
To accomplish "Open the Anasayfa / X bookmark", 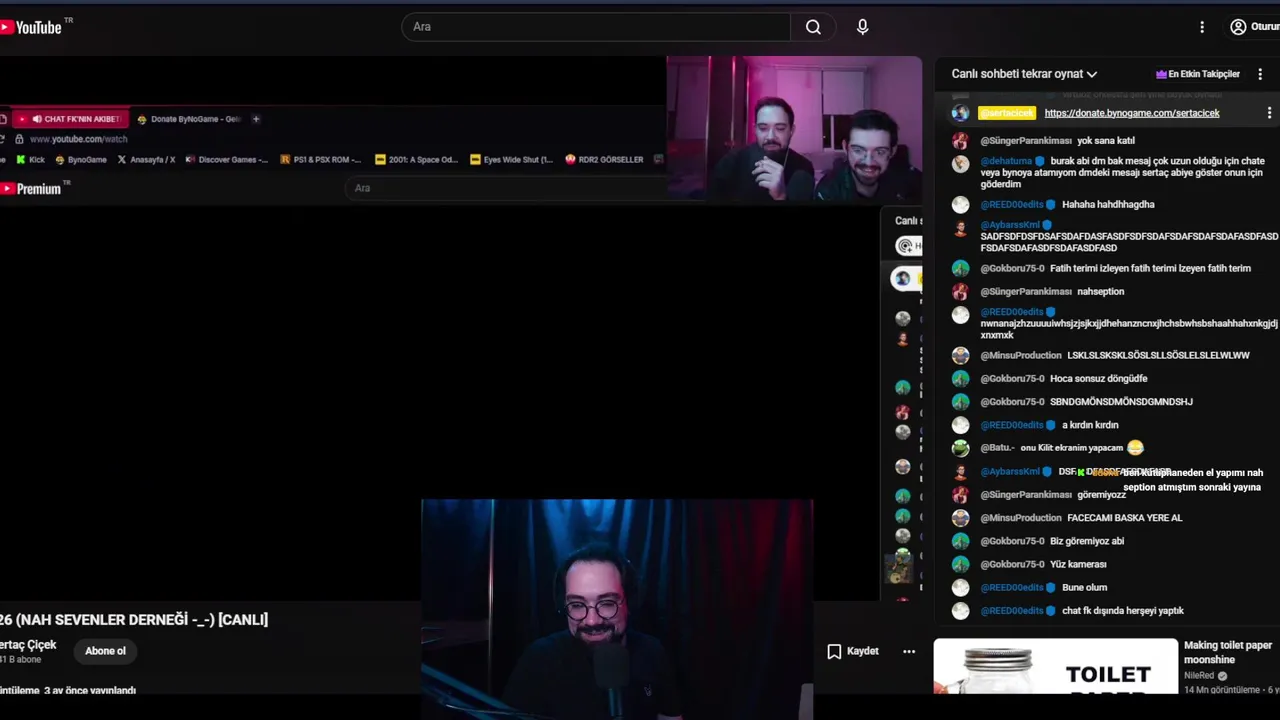I will [x=146, y=160].
